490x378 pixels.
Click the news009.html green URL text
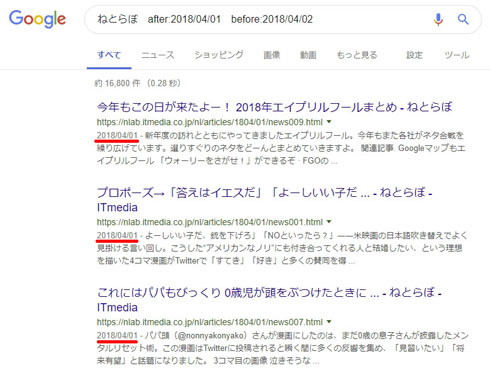tap(210, 122)
